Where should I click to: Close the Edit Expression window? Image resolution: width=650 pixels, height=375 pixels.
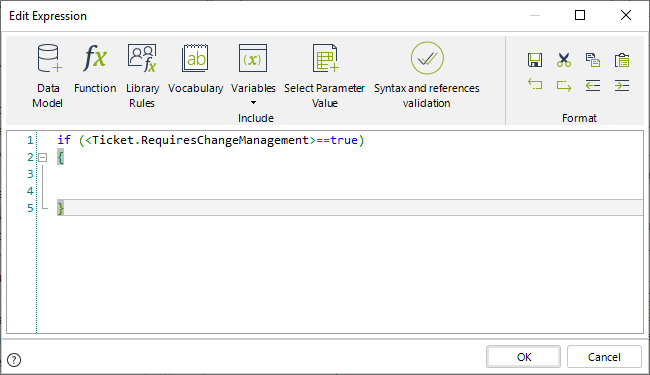click(x=626, y=15)
